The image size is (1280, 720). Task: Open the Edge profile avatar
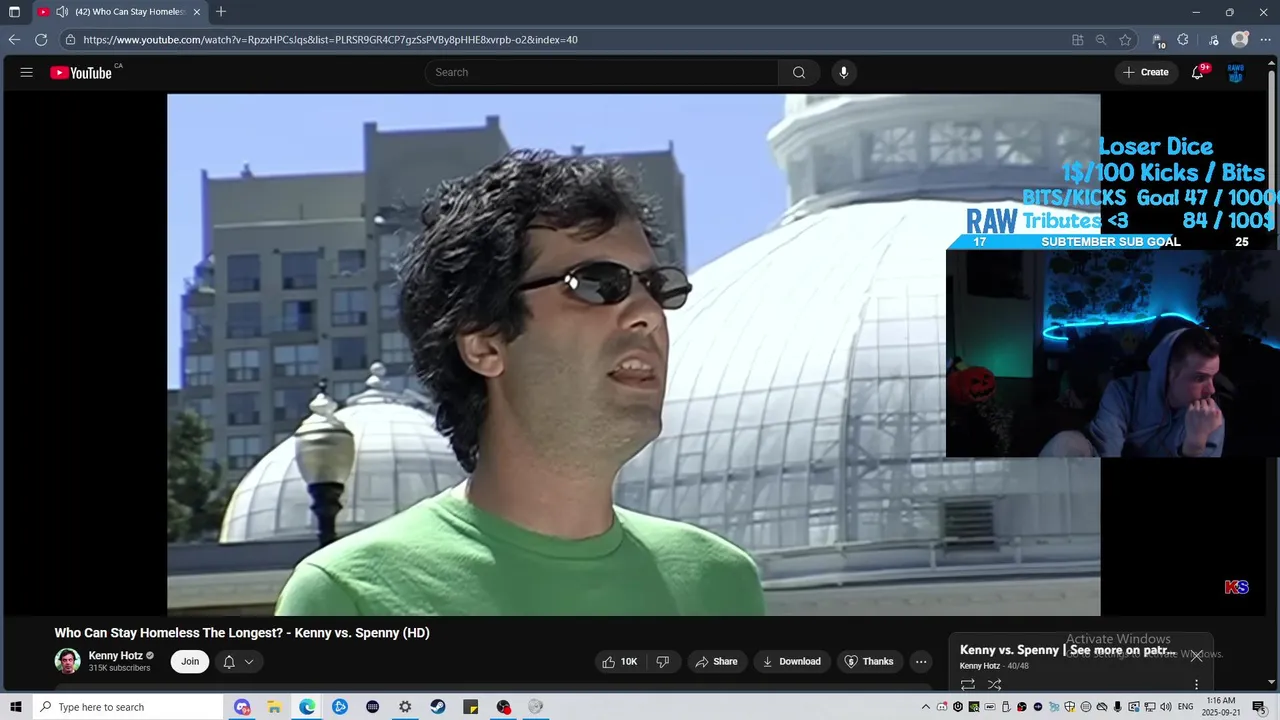pos(1240,40)
